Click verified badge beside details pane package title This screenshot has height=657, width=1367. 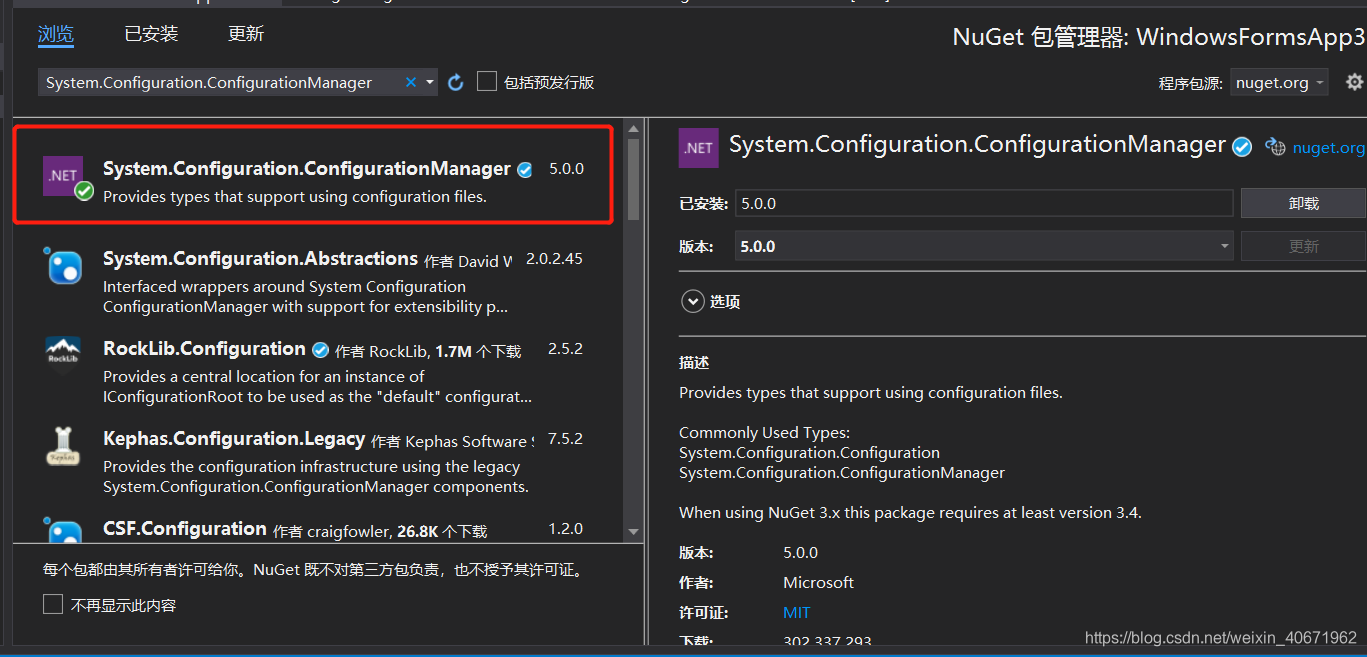pyautogui.click(x=1242, y=147)
